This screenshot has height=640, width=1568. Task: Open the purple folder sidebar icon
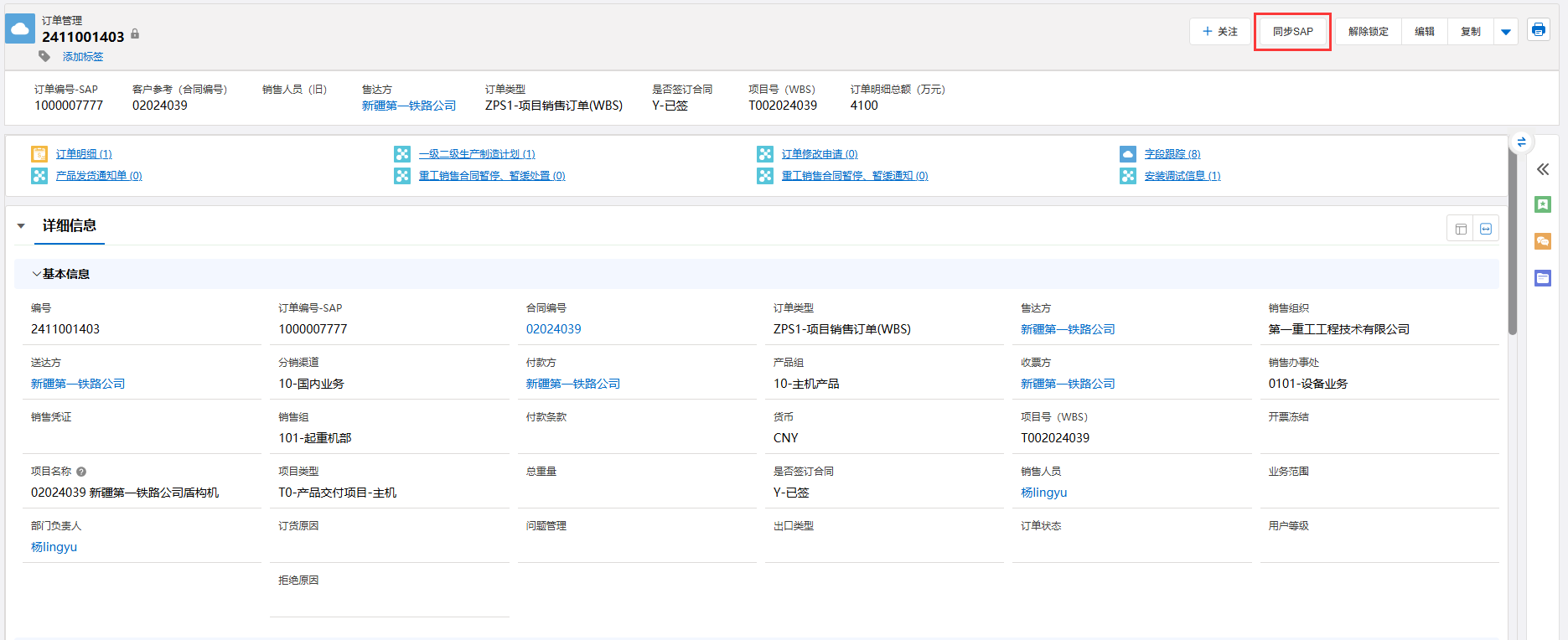1542,278
